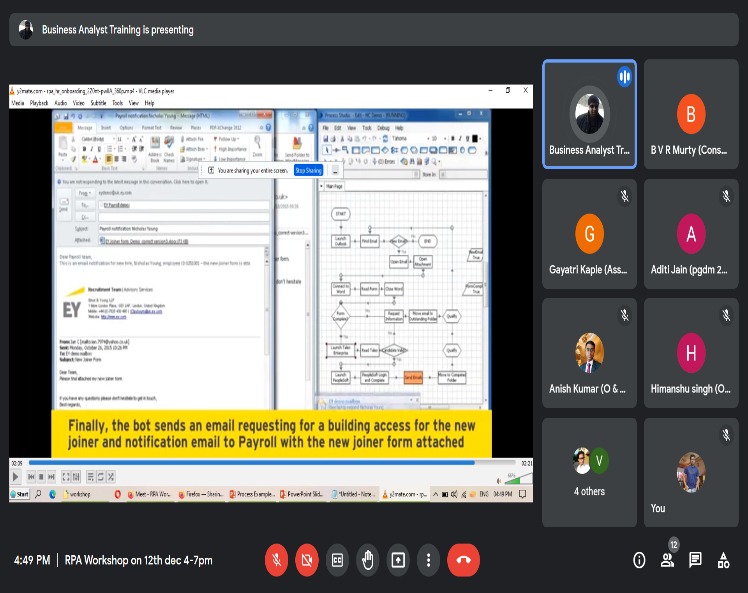Toggle Bold in the Outlook message ribbon

pos(84,149)
